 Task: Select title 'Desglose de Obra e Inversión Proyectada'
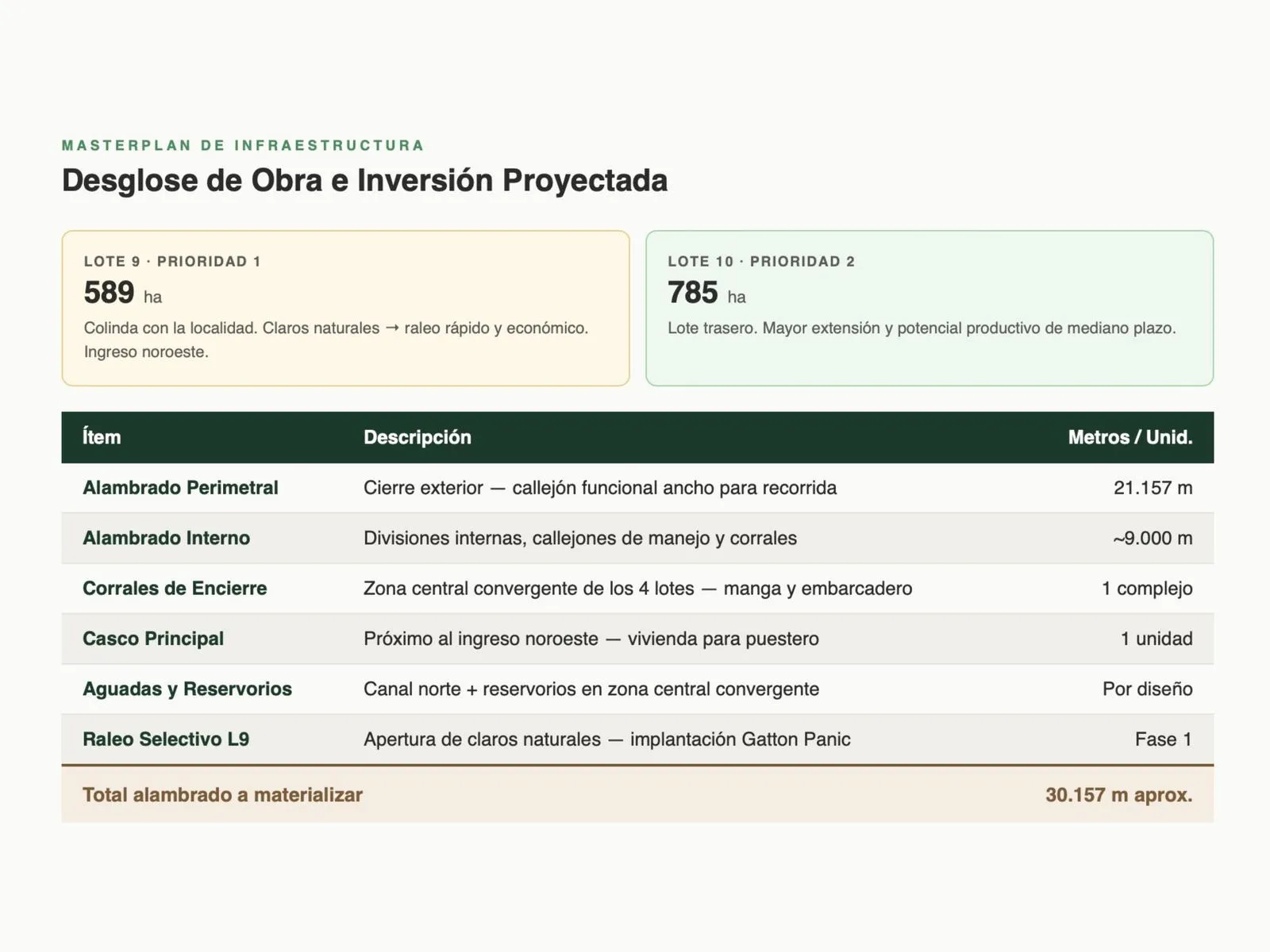[365, 181]
